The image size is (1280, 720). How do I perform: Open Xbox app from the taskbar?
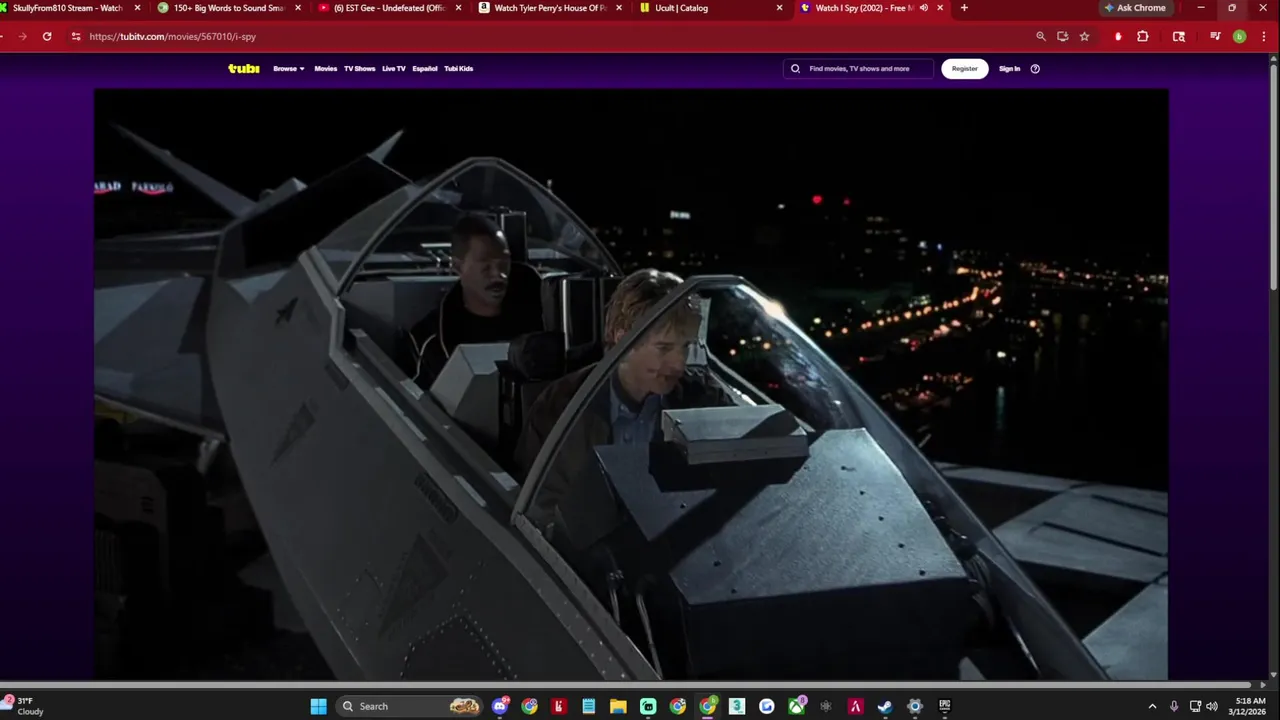tap(796, 706)
